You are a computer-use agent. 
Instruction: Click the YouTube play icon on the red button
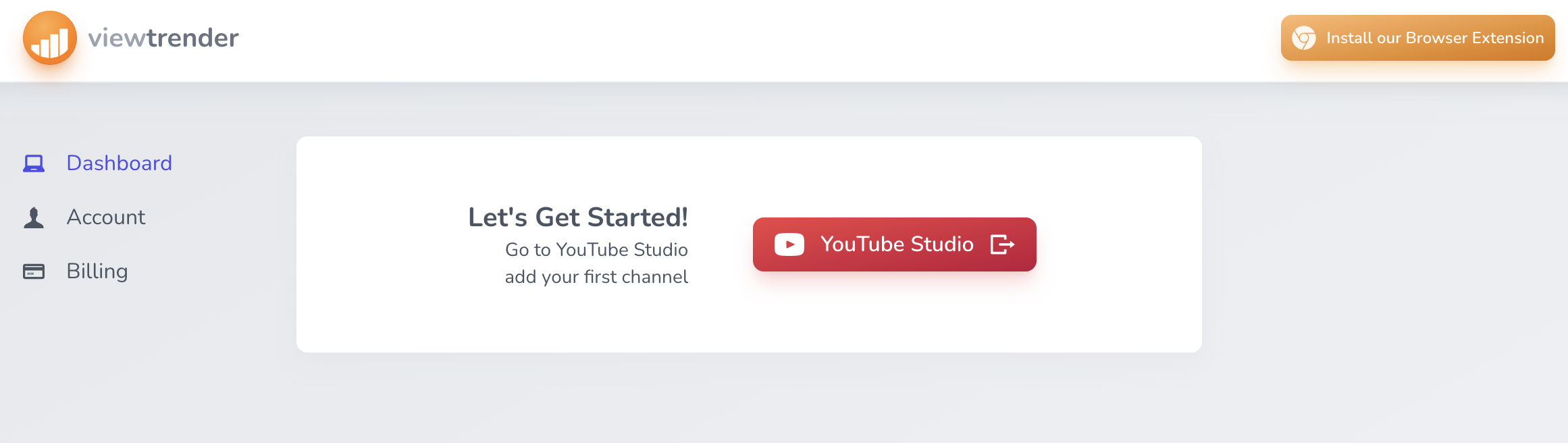coord(789,244)
